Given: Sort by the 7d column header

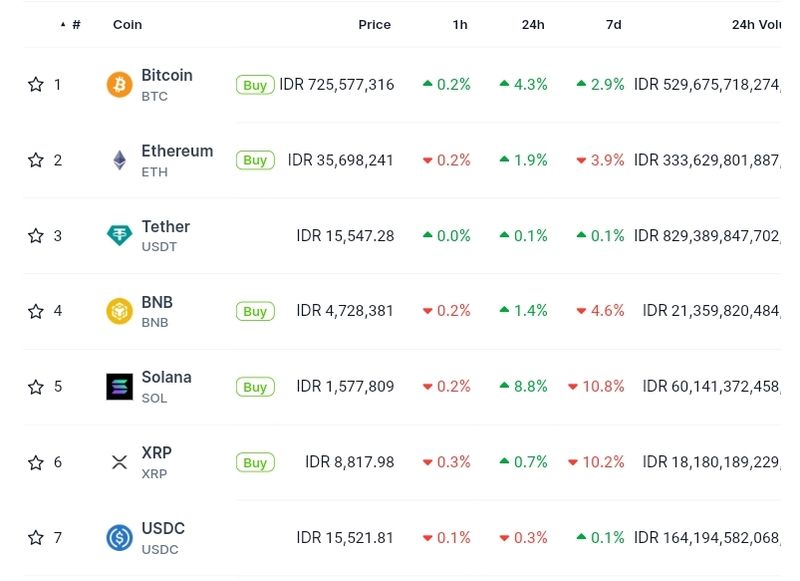Looking at the screenshot, I should point(613,24).
